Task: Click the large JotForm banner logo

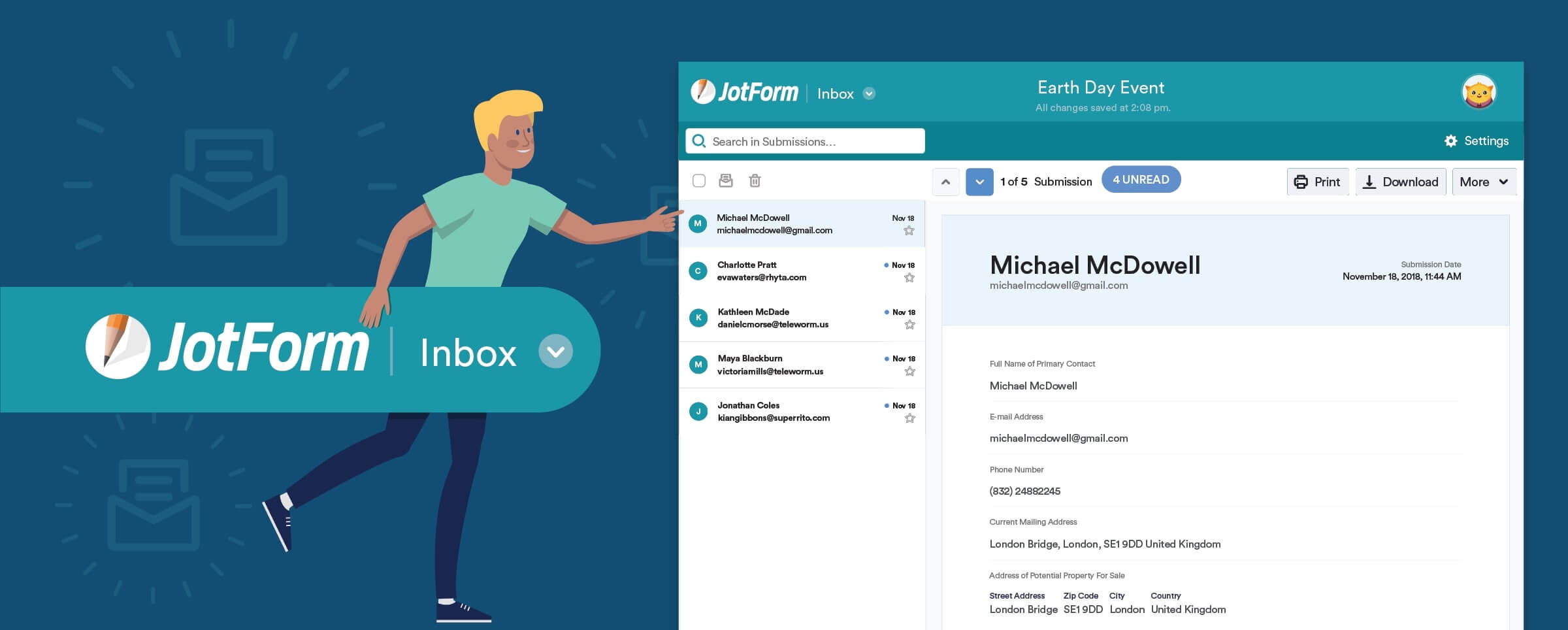Action: (227, 347)
